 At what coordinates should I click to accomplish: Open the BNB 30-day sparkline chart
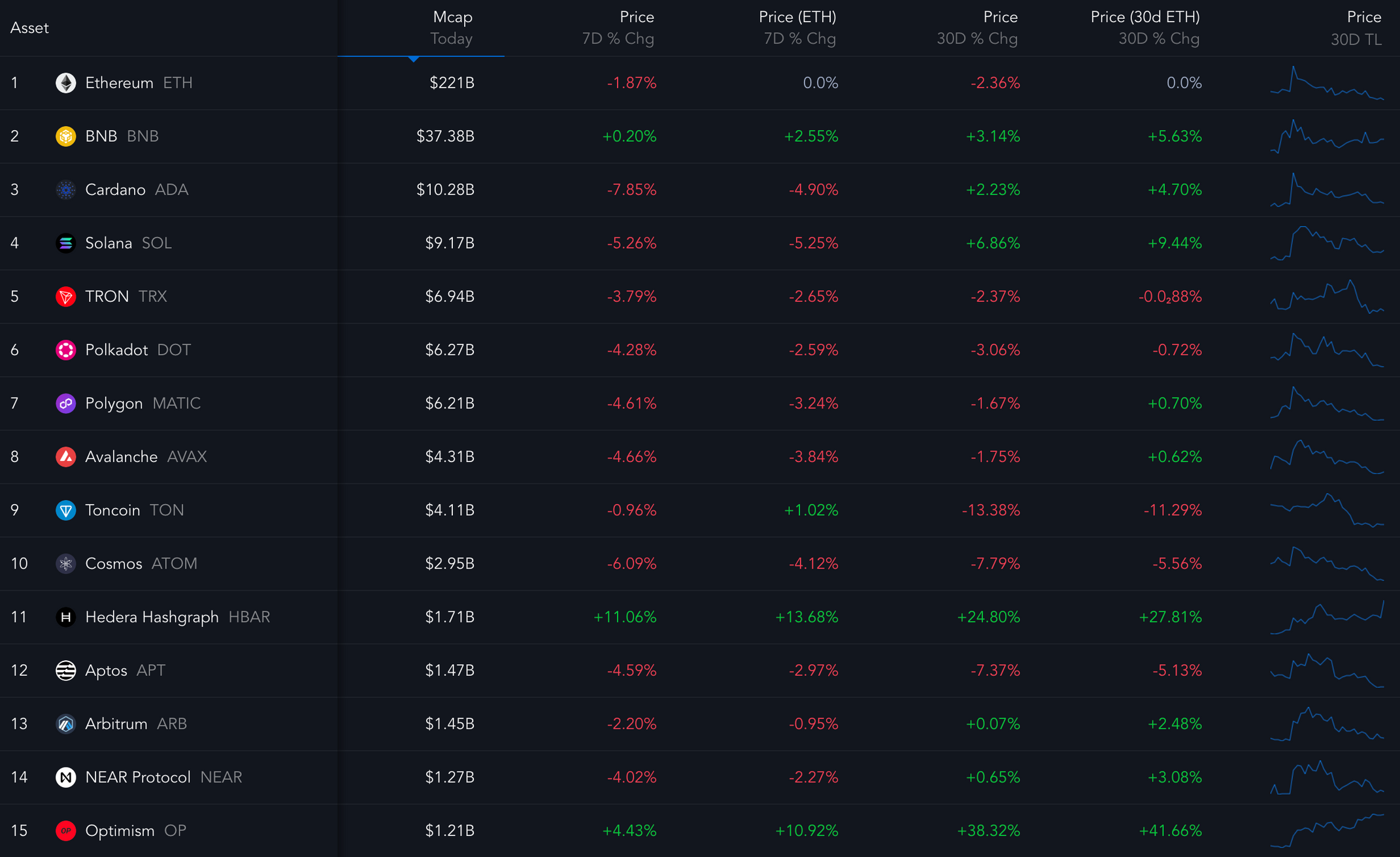1327,136
